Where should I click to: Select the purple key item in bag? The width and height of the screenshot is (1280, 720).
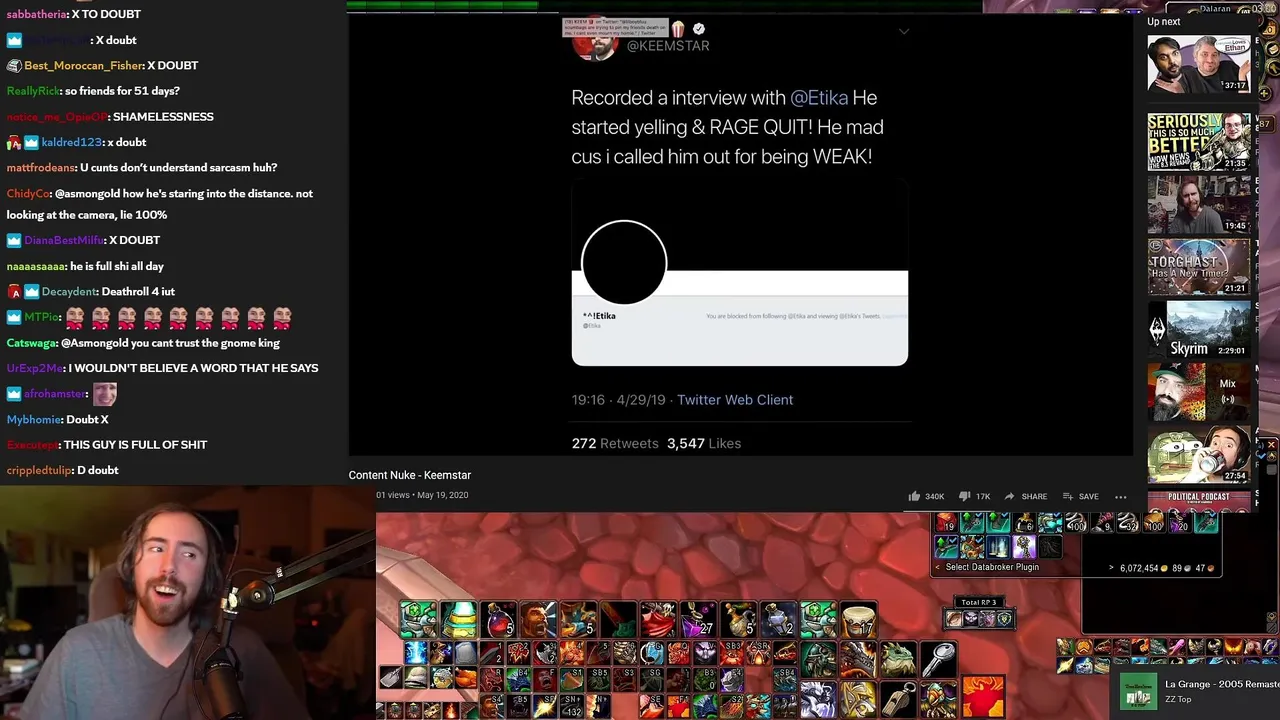coord(1024,547)
